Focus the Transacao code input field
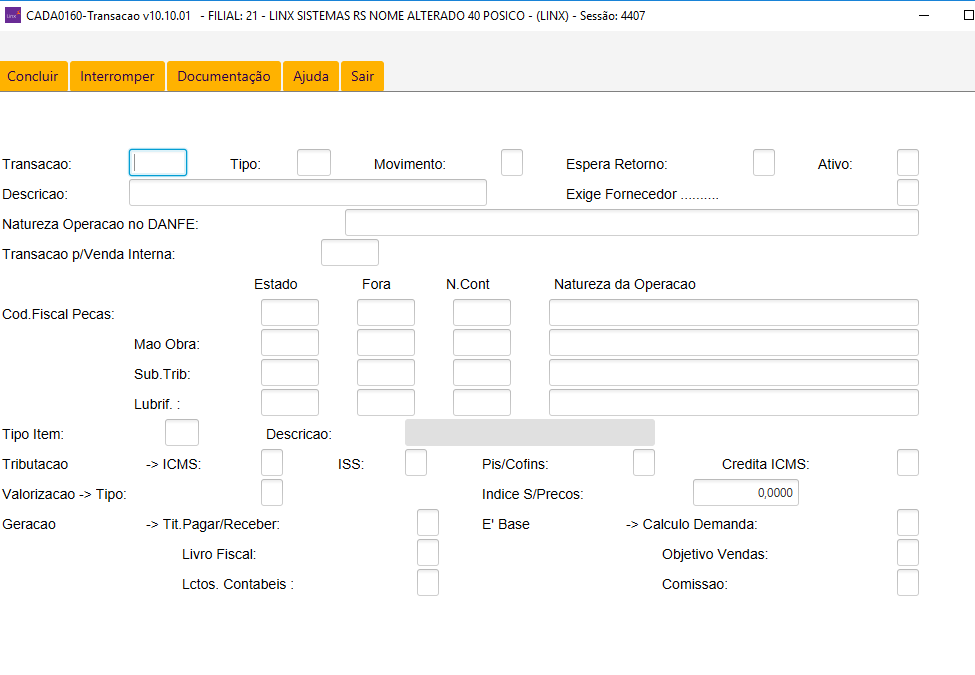 click(158, 163)
